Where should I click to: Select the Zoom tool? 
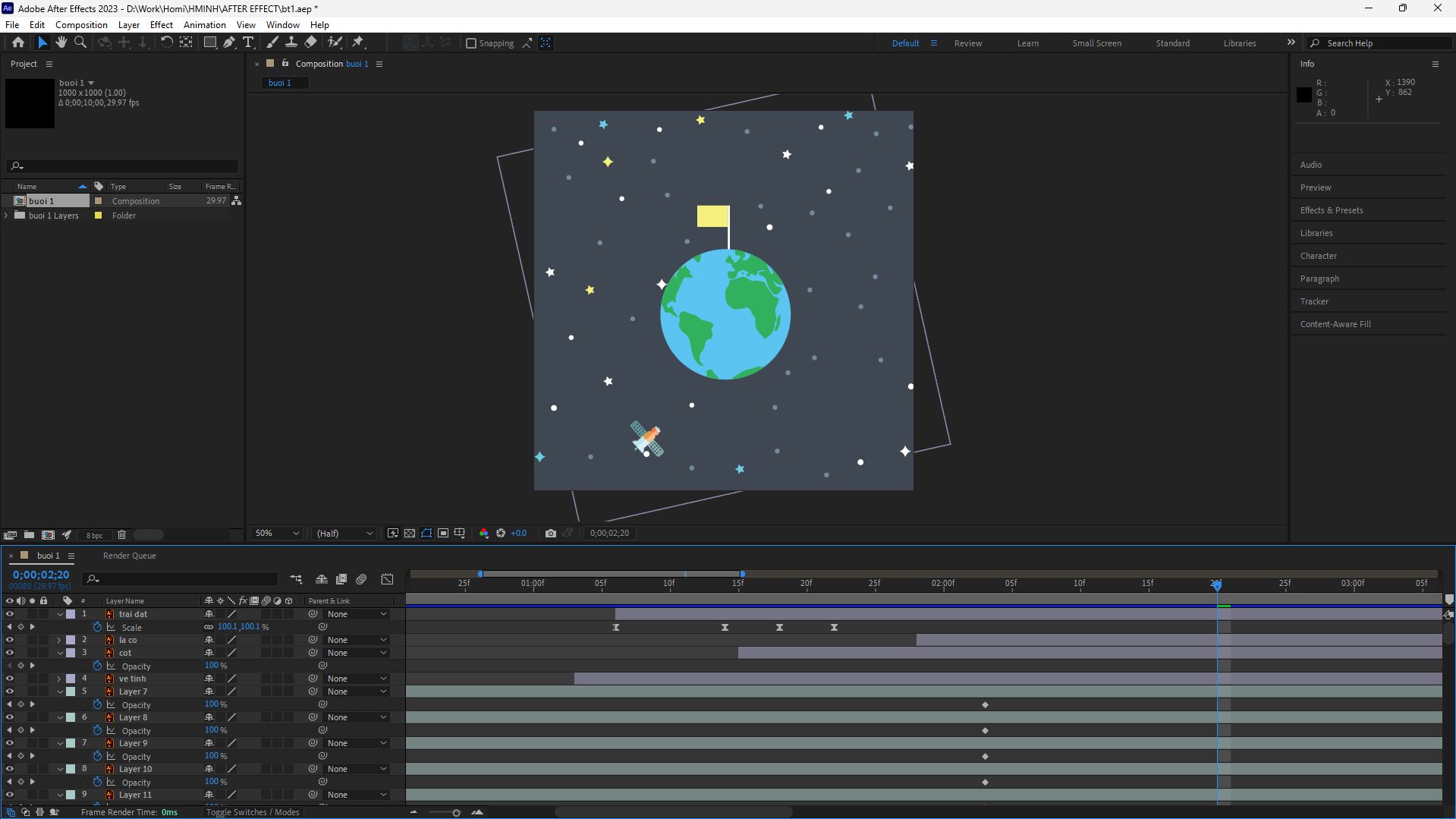tap(80, 43)
